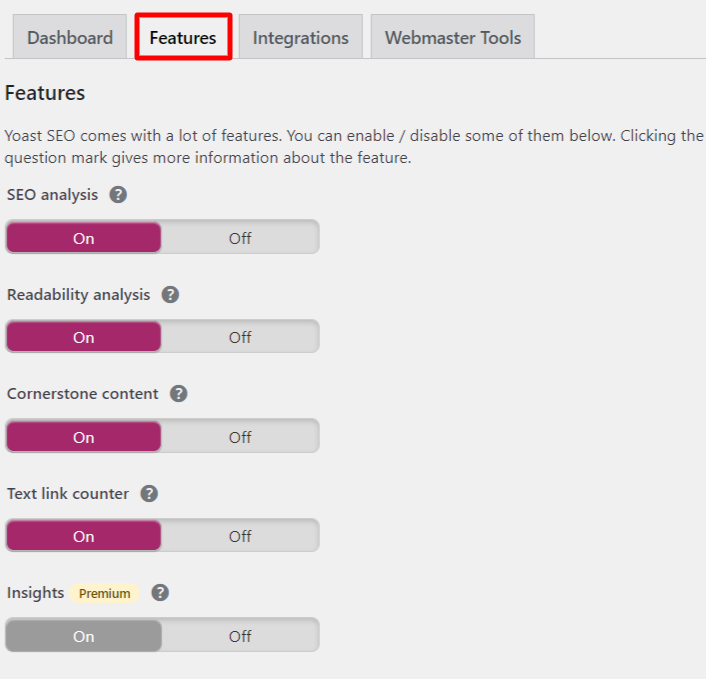Screen dimensions: 706x679
Task: Click the Insights On option
Action: [x=84, y=636]
